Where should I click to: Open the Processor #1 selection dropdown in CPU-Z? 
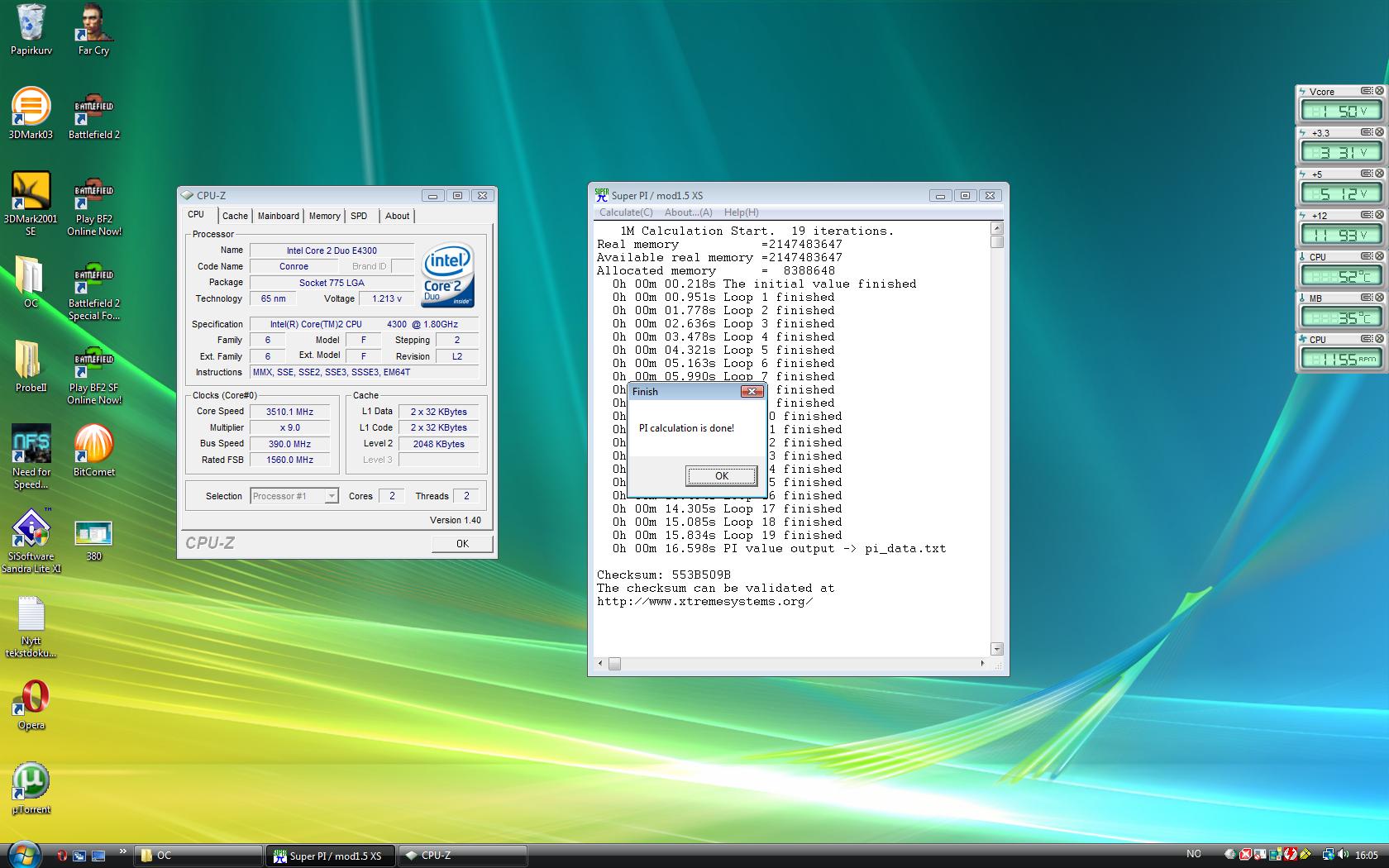[x=294, y=496]
